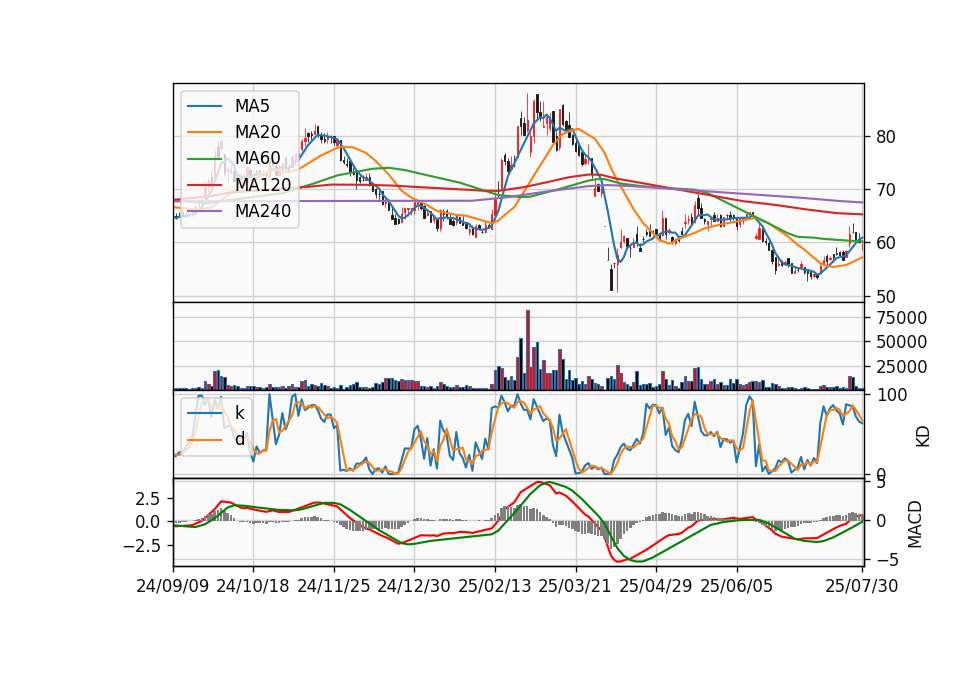The height and width of the screenshot is (690, 960).
Task: Click the price axis value 70
Action: (x=886, y=190)
